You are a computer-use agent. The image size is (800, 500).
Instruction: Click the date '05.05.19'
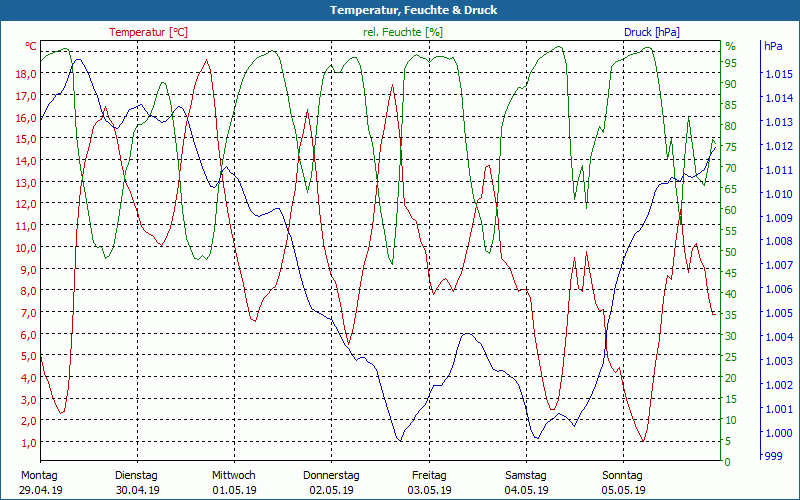(623, 490)
